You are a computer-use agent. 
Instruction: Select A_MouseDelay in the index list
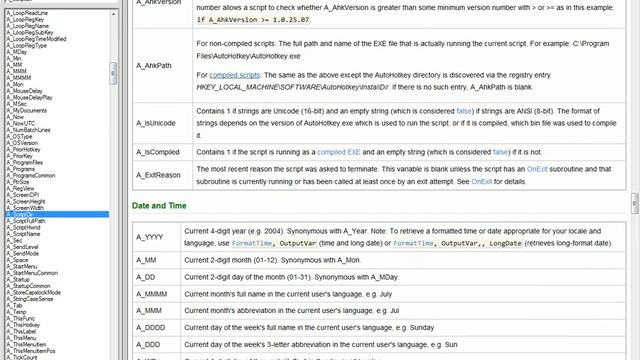coord(24,91)
